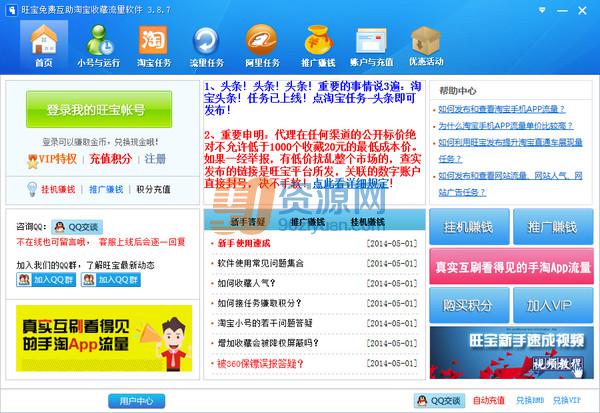The height and width of the screenshot is (413, 600).
Task: Open help link about 淘宝直通车展现量任务
Action: tap(510, 150)
